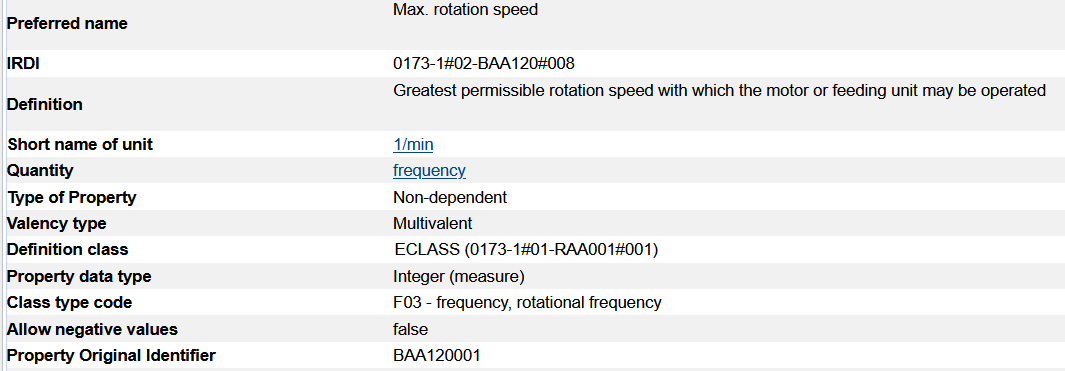Click the IRDI value 0173-1#02-BAA120#008
The image size is (1065, 371).
pos(484,64)
